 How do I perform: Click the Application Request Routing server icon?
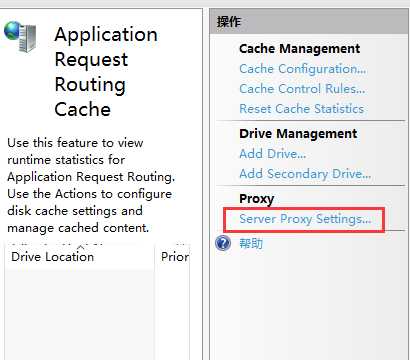coord(20,37)
